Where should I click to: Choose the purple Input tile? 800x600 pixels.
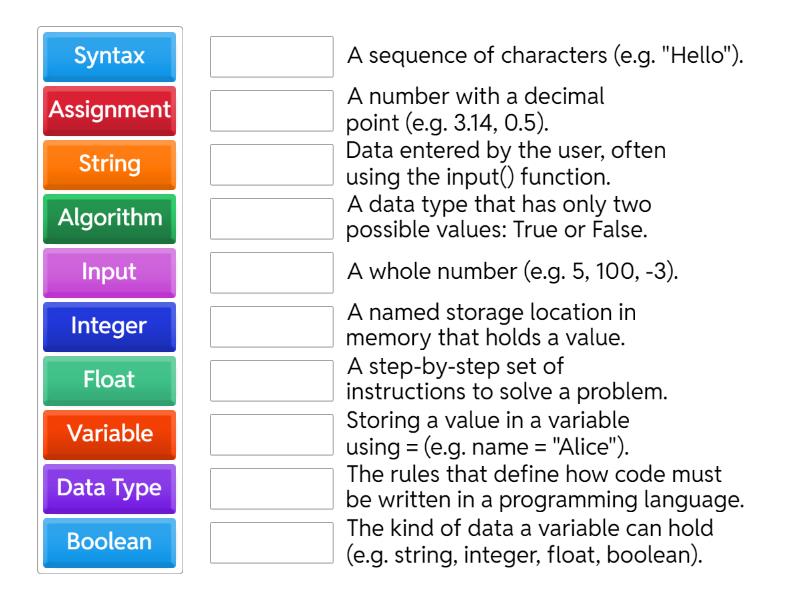[109, 273]
